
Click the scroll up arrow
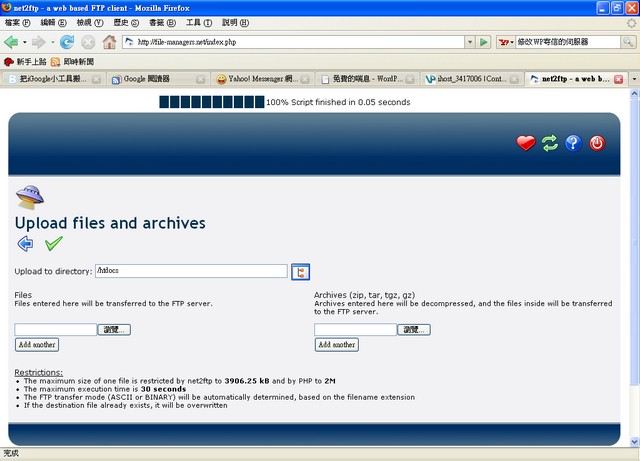click(634, 94)
